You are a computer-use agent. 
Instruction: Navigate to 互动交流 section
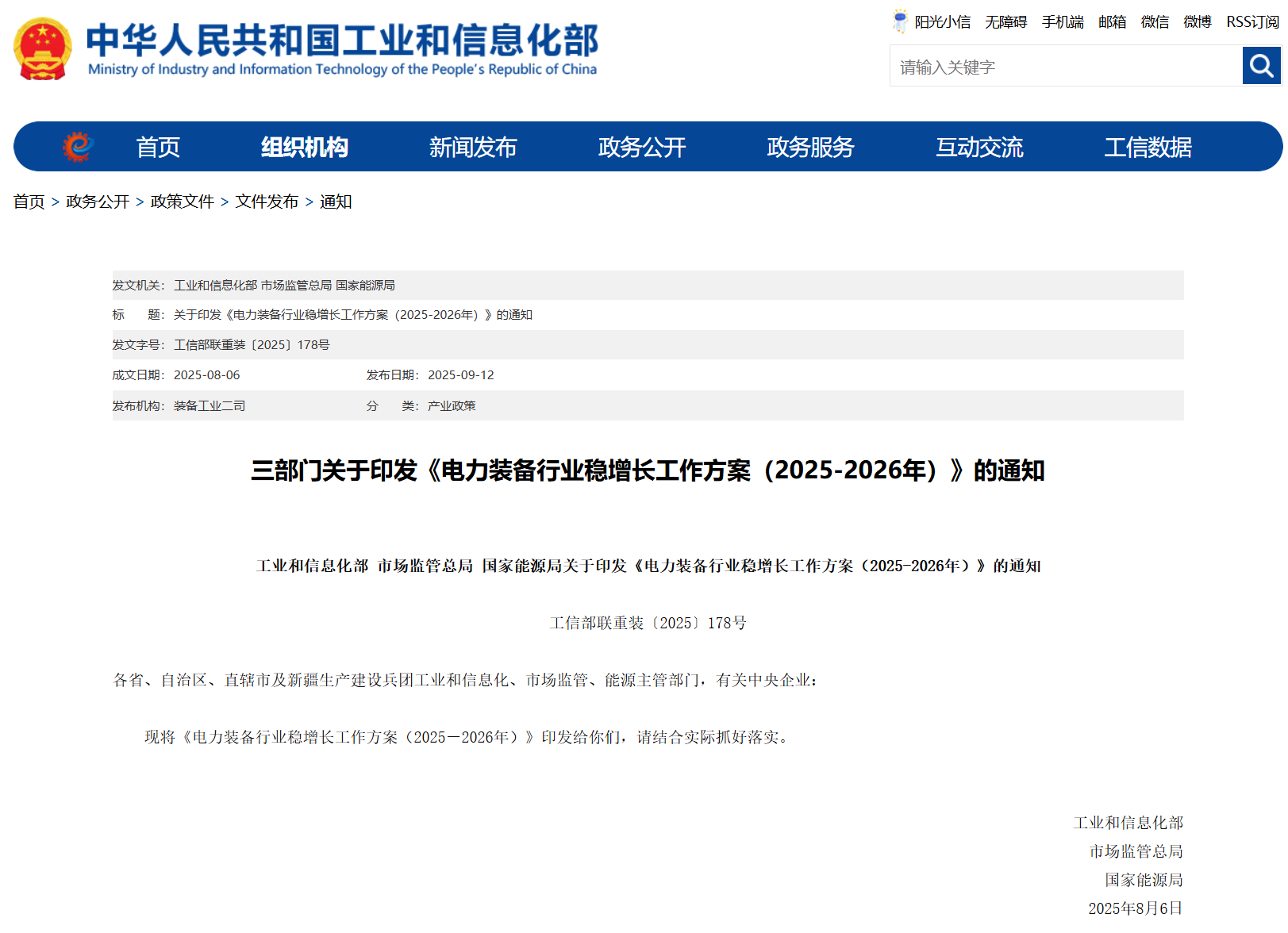click(x=979, y=147)
